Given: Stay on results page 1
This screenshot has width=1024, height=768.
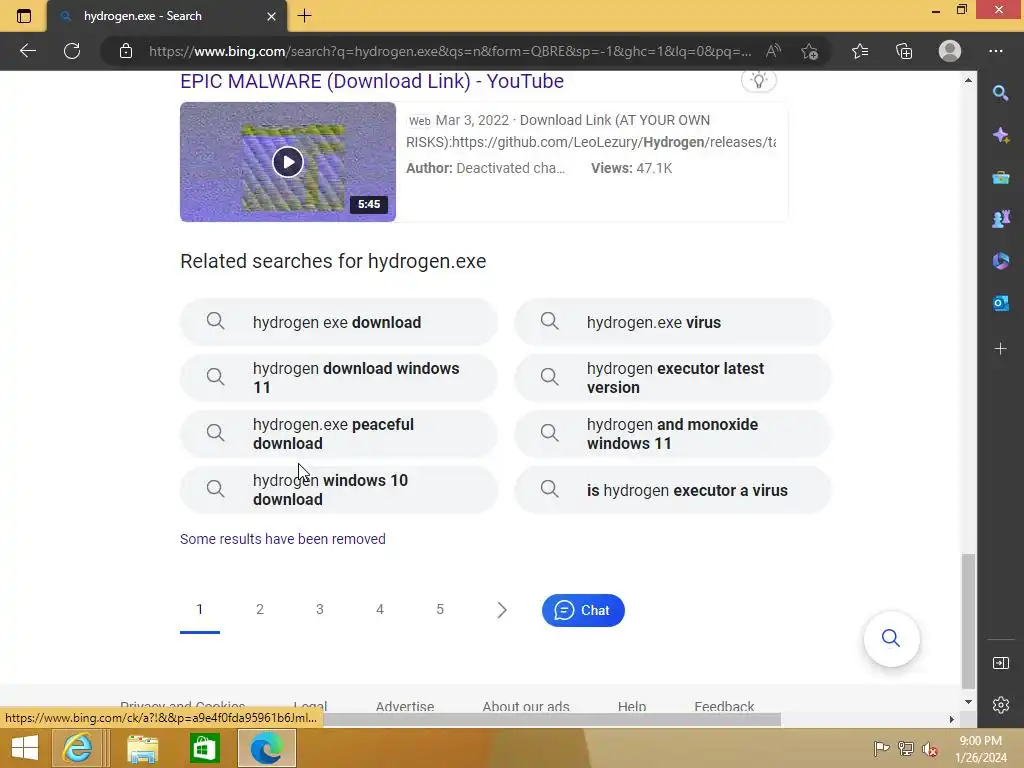Looking at the screenshot, I should click(x=200, y=609).
